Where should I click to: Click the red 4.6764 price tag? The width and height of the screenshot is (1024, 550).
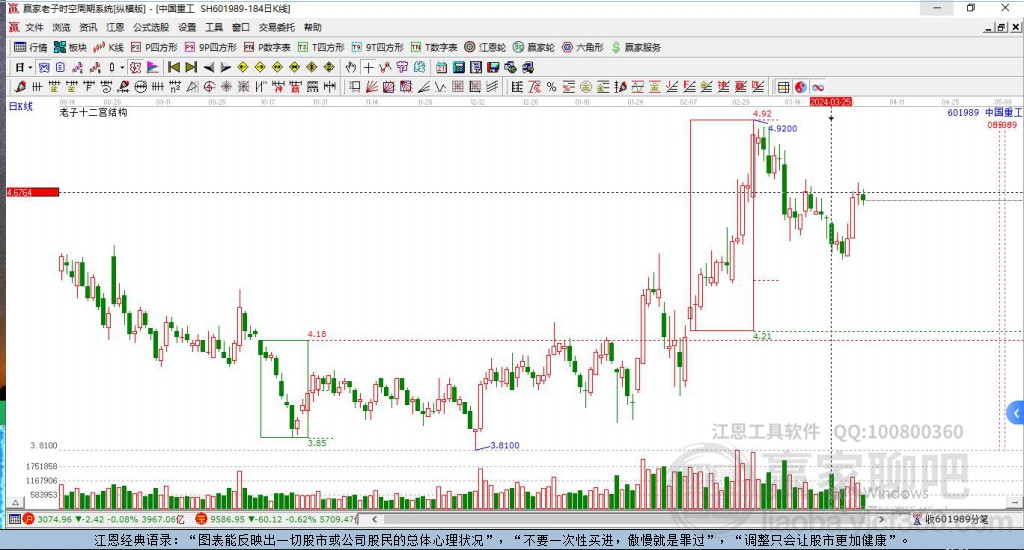coord(33,192)
